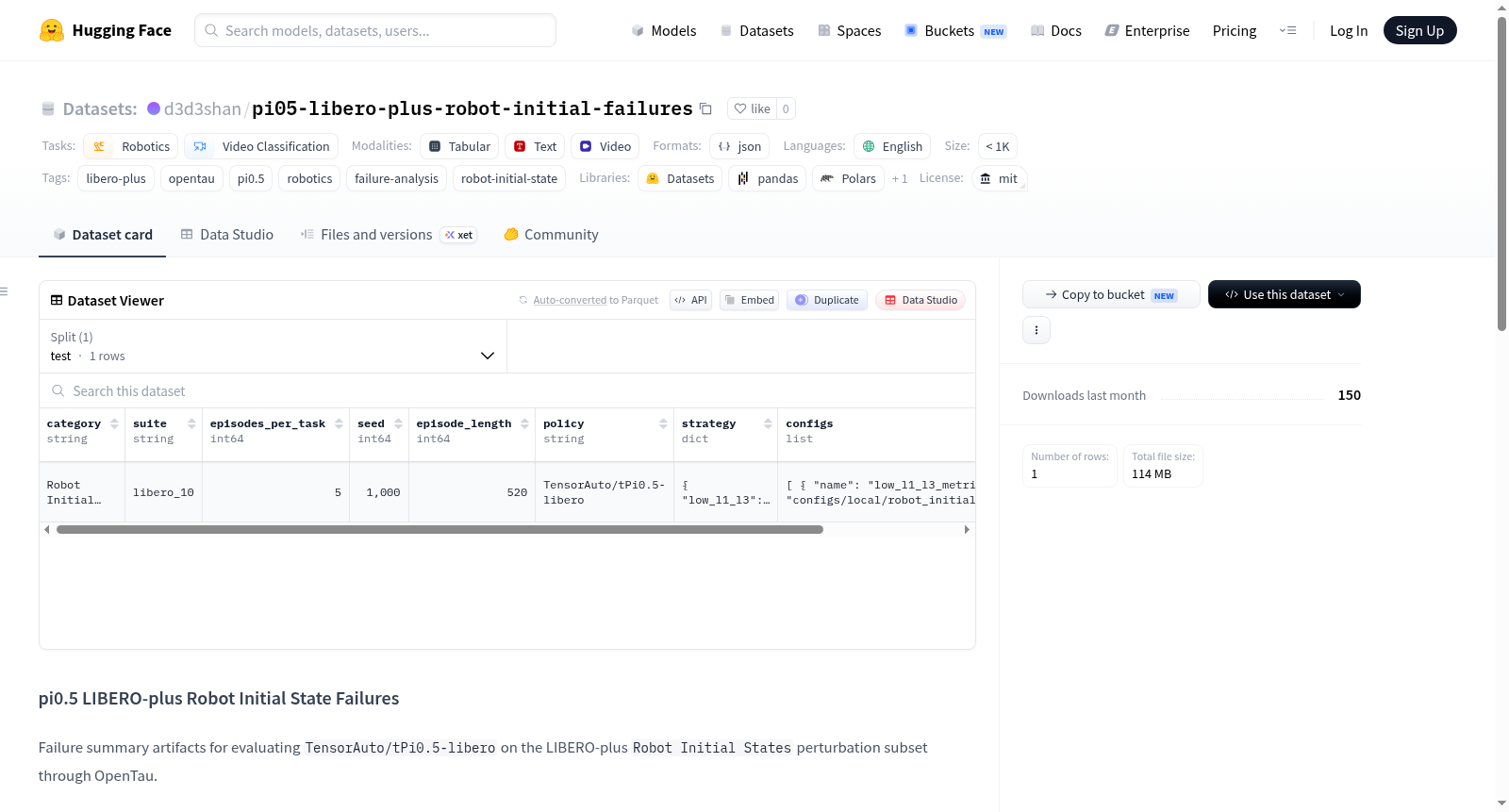Click the libero-plus tag

116,178
